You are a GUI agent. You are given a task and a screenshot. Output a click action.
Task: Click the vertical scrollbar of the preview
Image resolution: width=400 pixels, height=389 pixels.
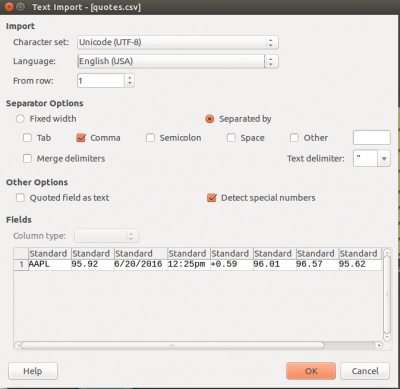pyautogui.click(x=387, y=294)
